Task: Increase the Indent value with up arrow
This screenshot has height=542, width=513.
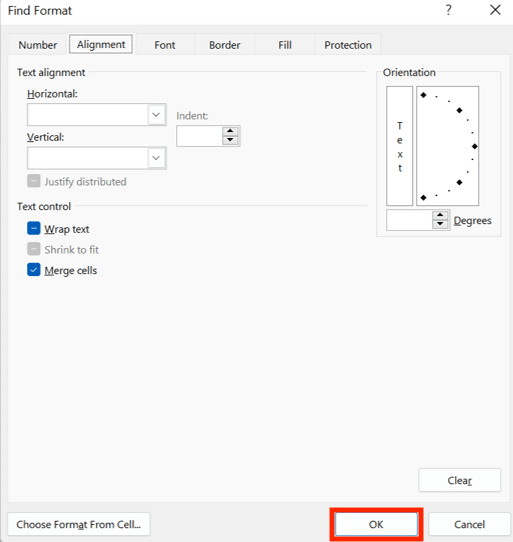Action: (x=230, y=131)
